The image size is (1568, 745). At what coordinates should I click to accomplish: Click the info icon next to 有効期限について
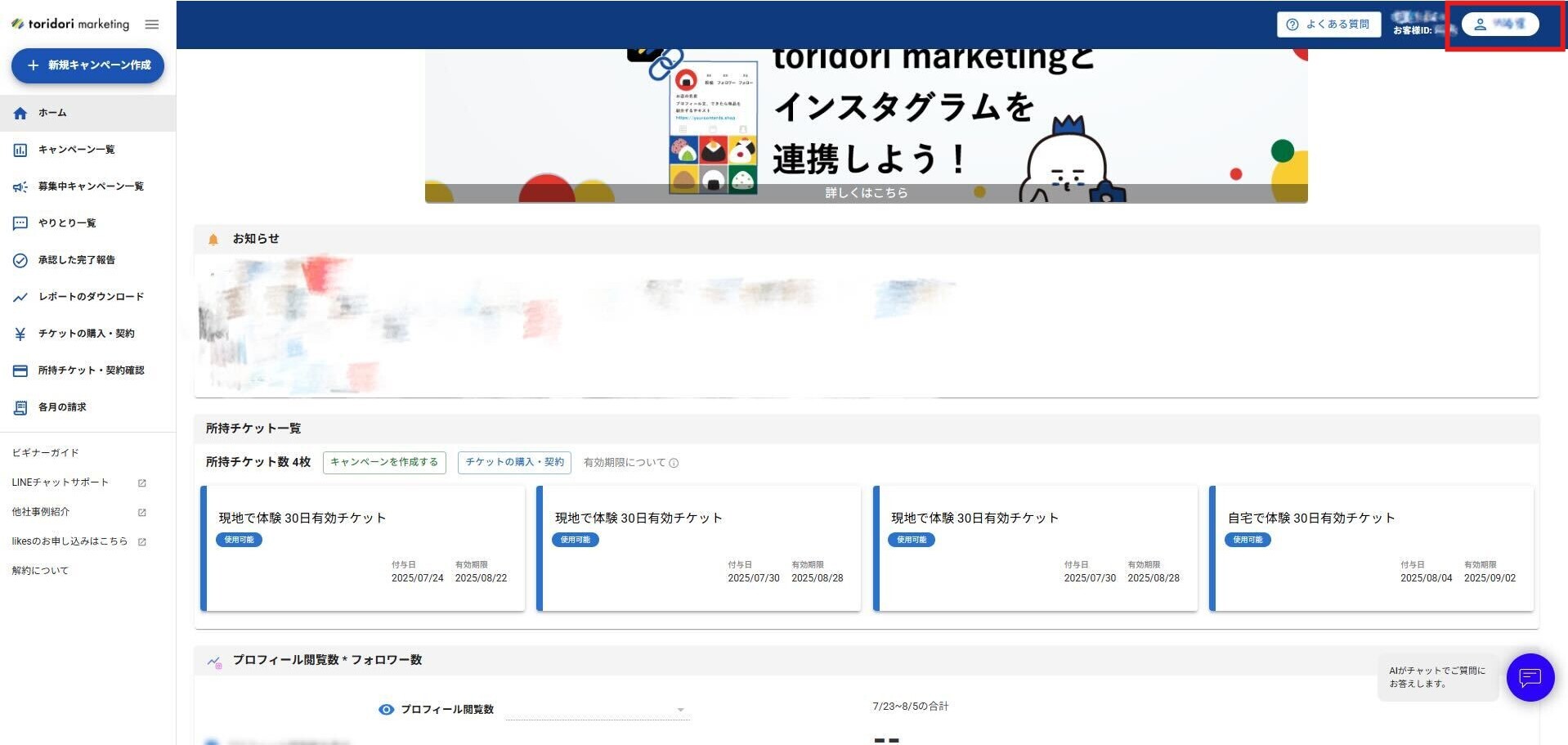tap(674, 463)
